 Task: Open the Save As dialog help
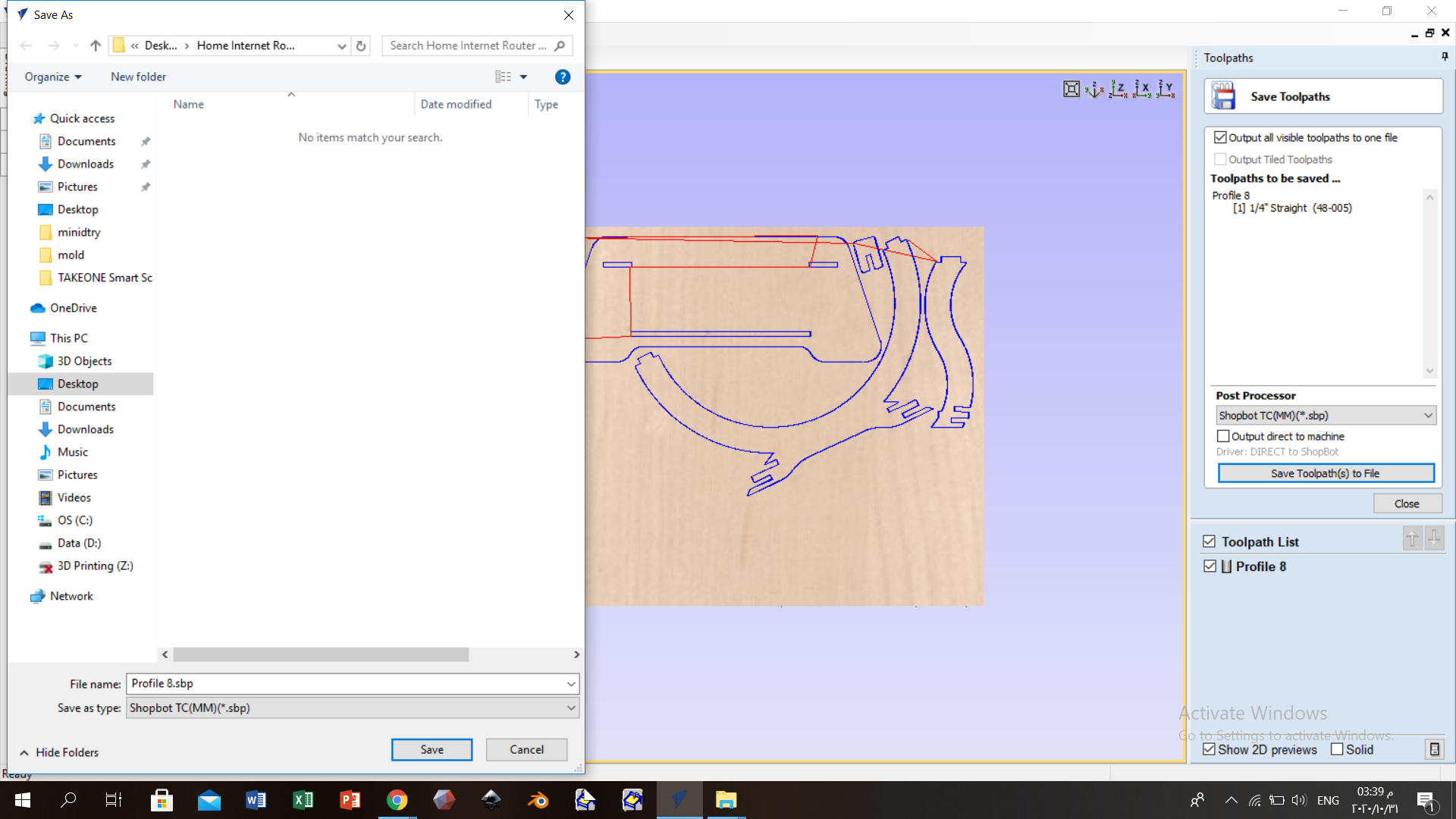click(562, 77)
